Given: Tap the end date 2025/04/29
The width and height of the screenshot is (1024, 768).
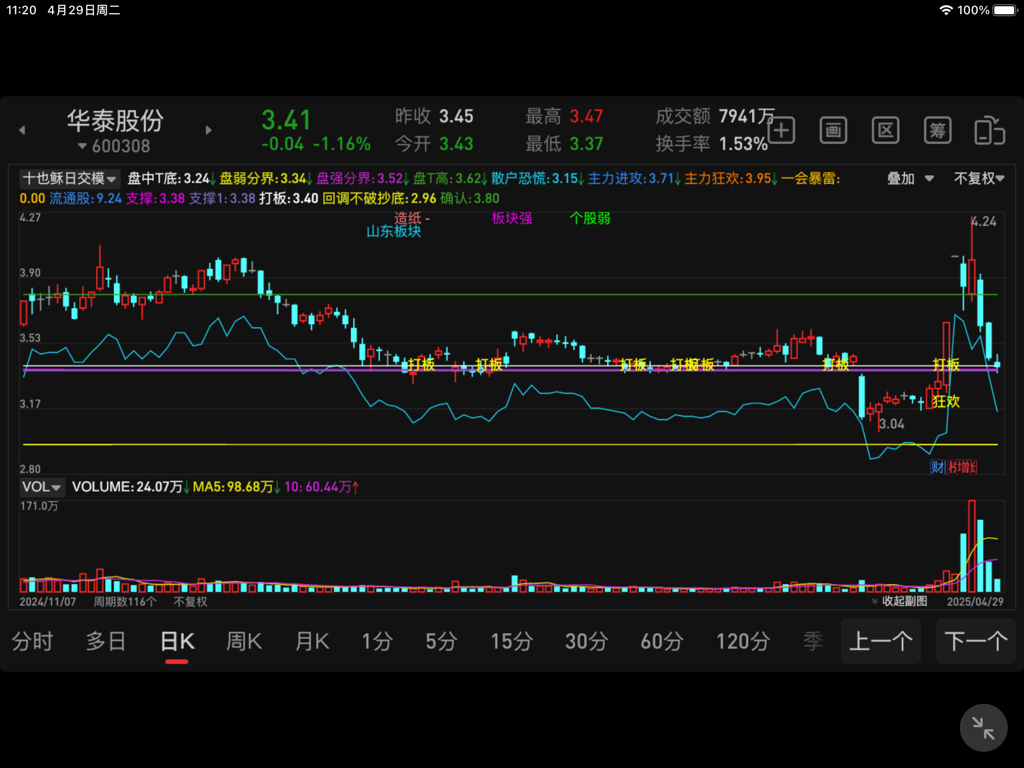Looking at the screenshot, I should [x=975, y=601].
